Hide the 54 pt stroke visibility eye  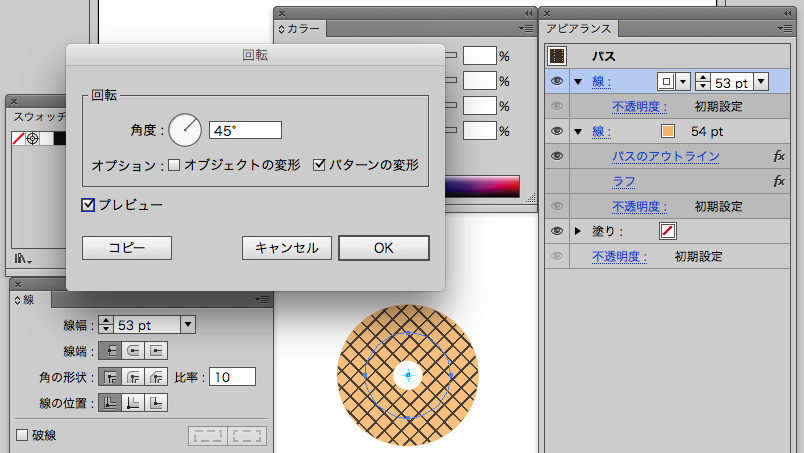(x=556, y=131)
